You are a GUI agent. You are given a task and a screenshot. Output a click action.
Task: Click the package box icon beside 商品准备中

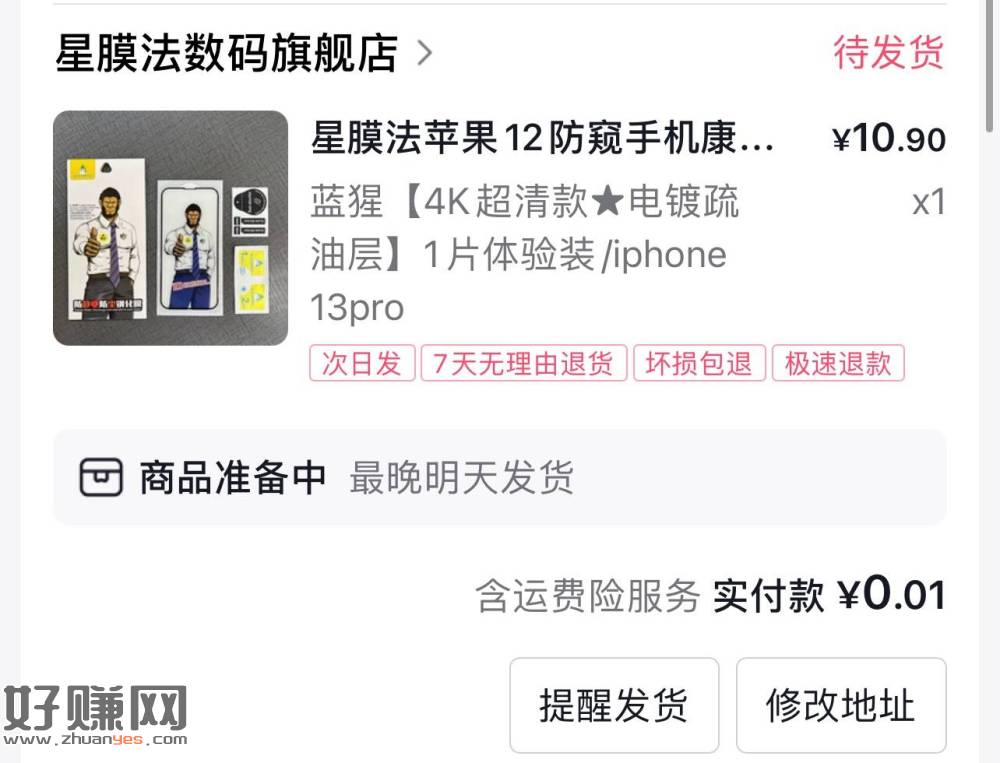click(100, 477)
